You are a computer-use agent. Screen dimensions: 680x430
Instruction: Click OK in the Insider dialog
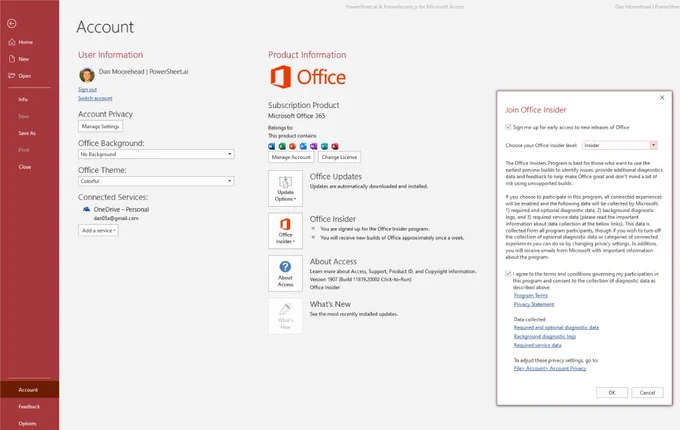[x=612, y=393]
